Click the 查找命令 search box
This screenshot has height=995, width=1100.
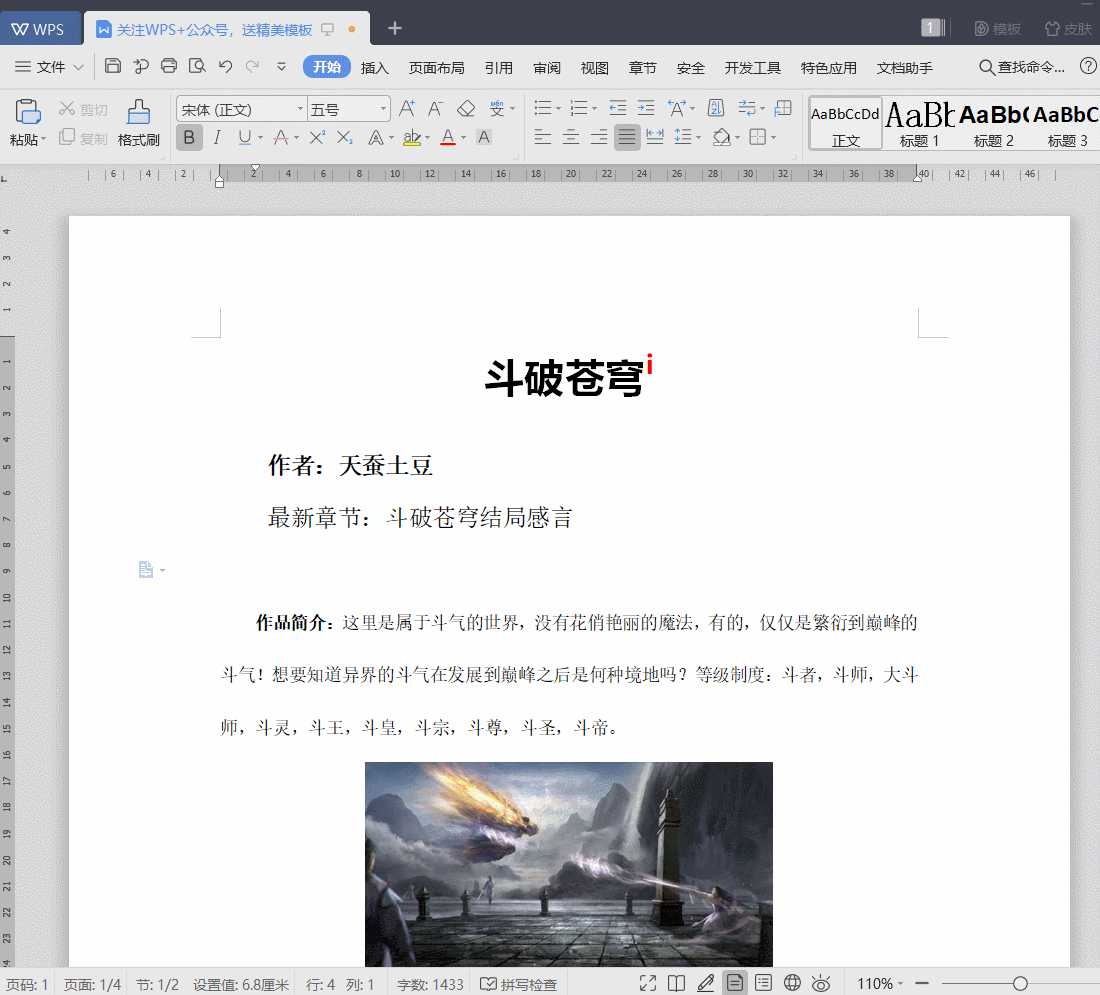(1022, 67)
